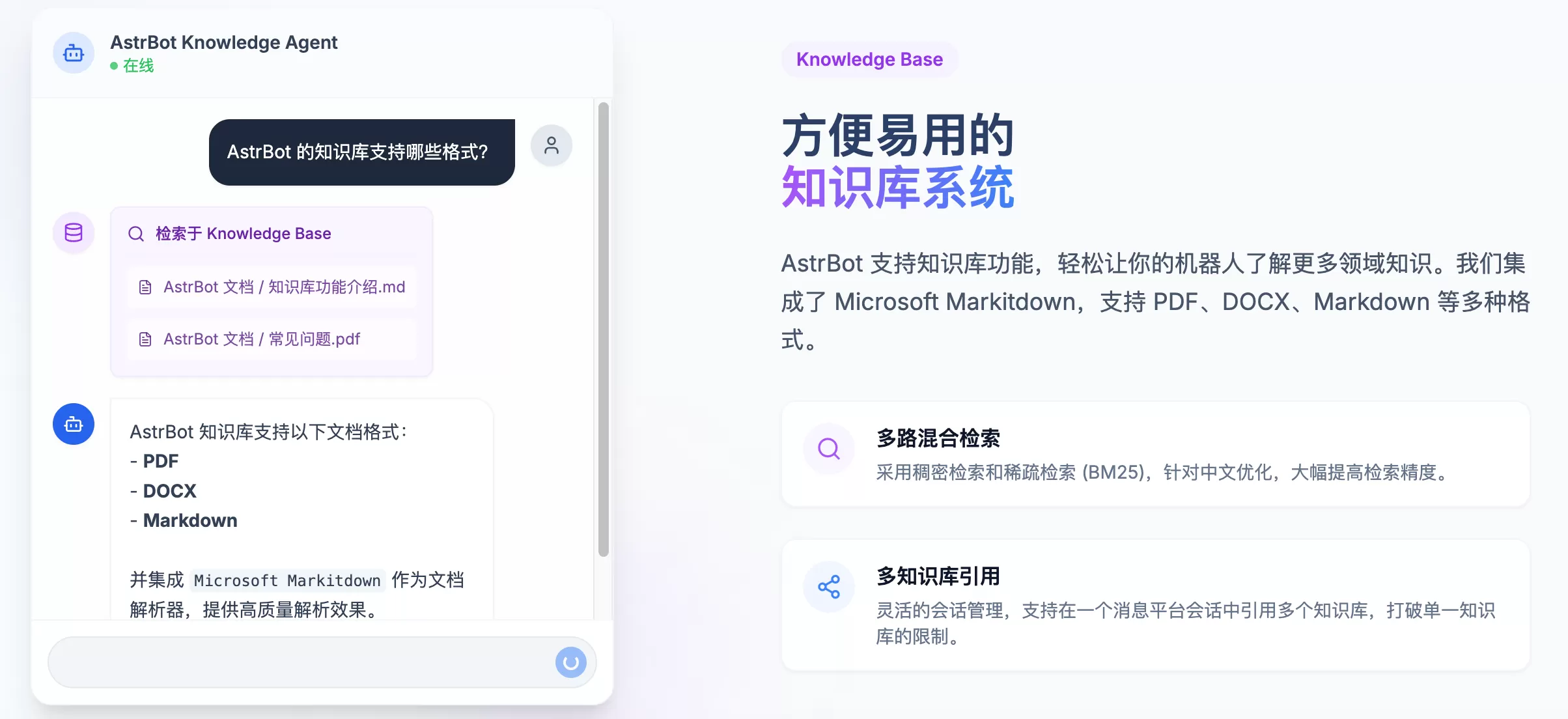
Task: Click the chat panel vertical scrollbar
Action: click(604, 329)
